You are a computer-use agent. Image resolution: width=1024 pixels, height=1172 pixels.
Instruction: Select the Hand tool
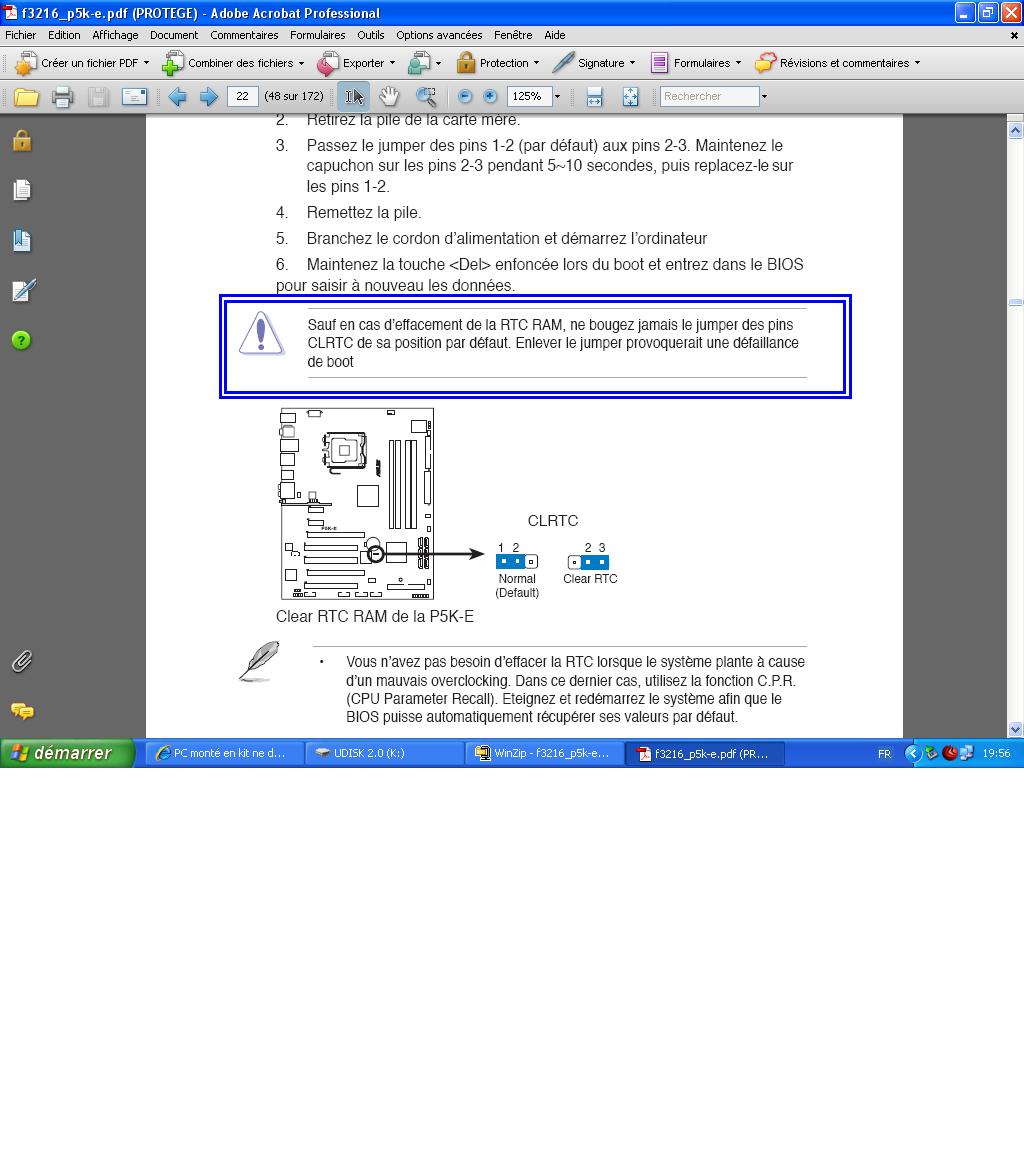click(389, 97)
